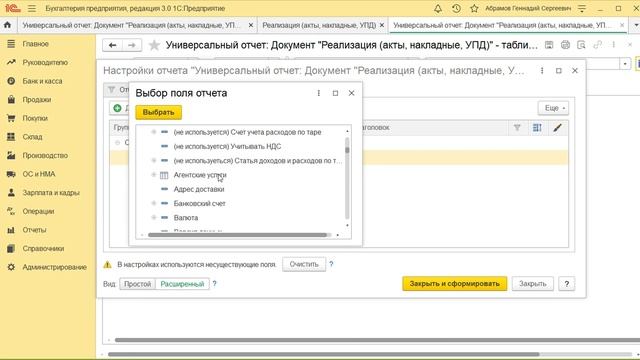Screen dimensions: 640x360
Task: Expand the Банковский счет field
Action: [x=154, y=203]
